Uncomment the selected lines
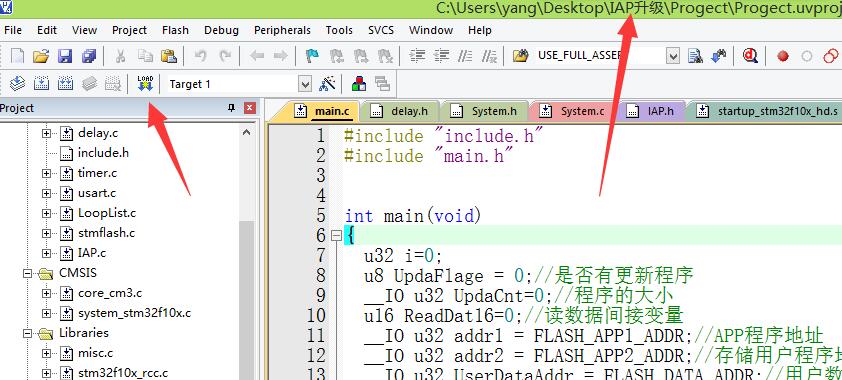The image size is (842, 380). 490,56
